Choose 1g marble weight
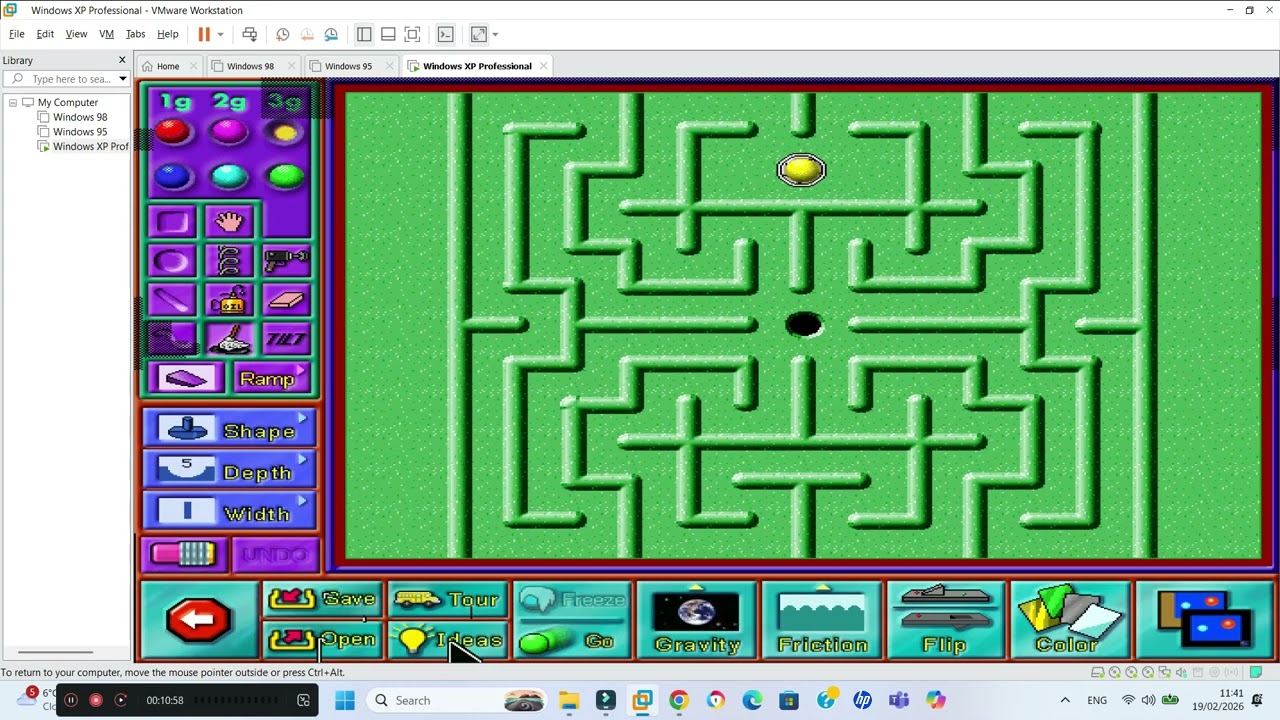 tap(175, 101)
